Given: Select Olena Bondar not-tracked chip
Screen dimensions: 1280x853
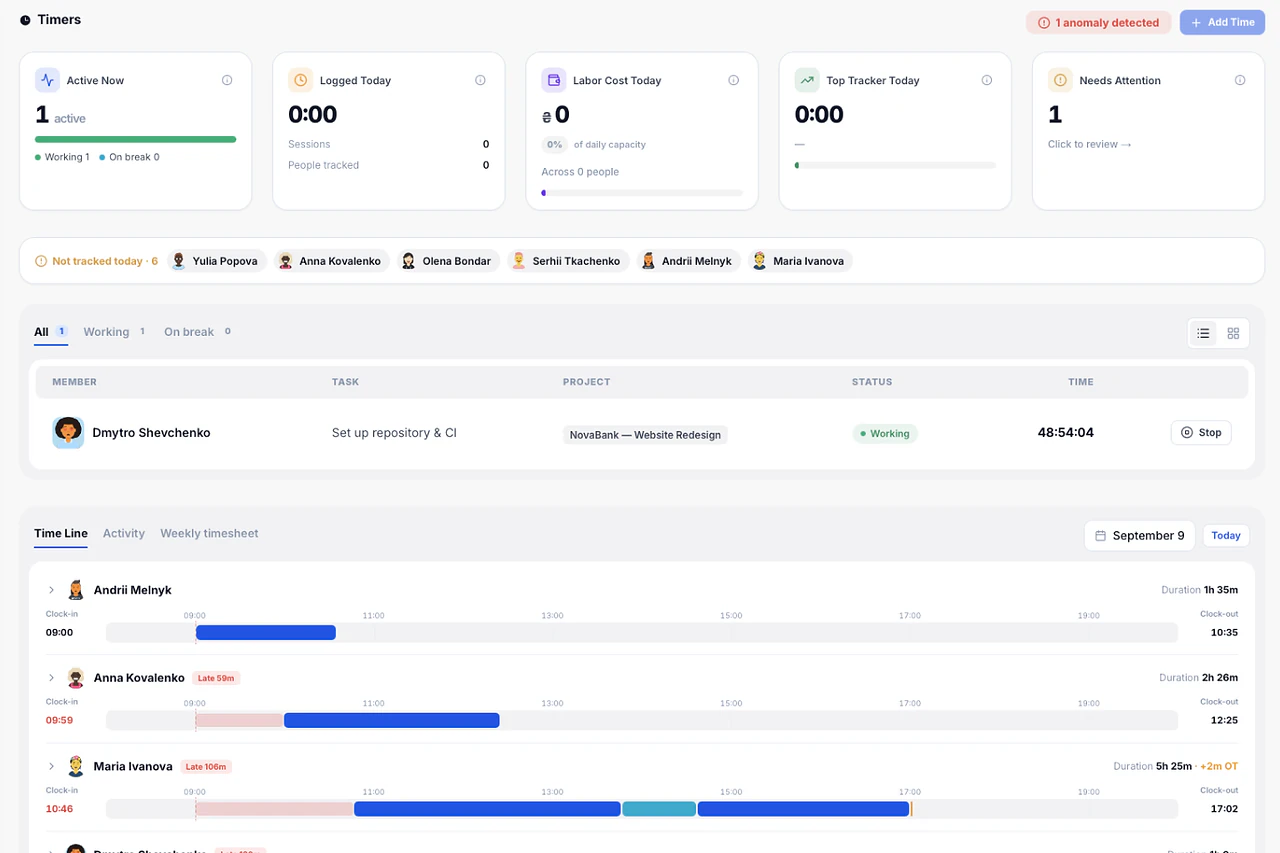Looking at the screenshot, I should pyautogui.click(x=448, y=261).
